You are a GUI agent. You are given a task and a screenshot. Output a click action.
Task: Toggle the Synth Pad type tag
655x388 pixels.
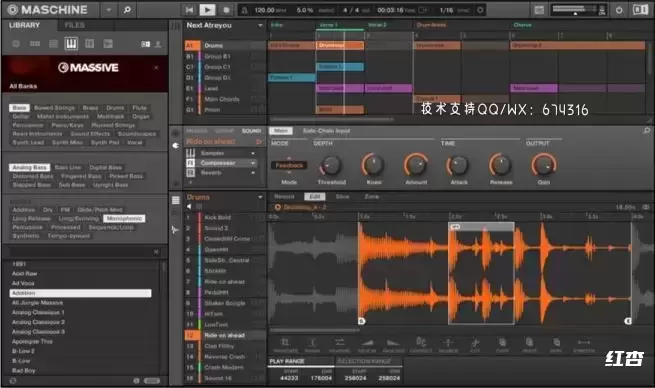click(x=105, y=142)
